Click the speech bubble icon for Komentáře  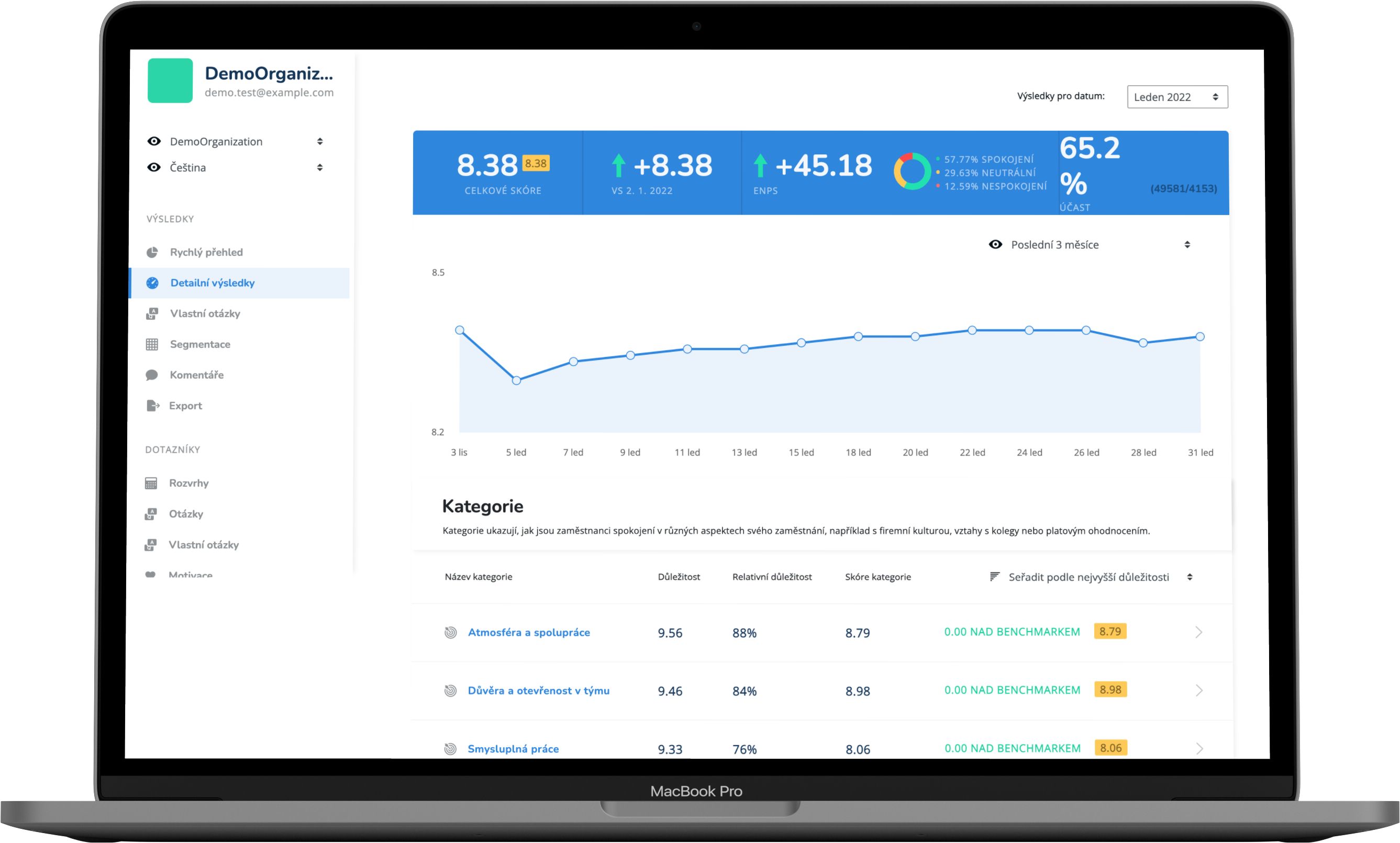pos(152,375)
